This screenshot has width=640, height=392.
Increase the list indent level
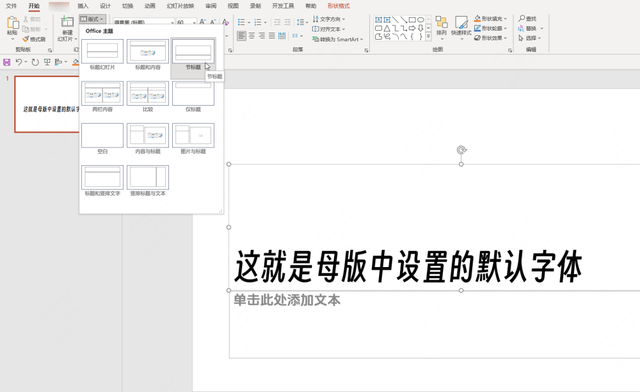pos(287,22)
